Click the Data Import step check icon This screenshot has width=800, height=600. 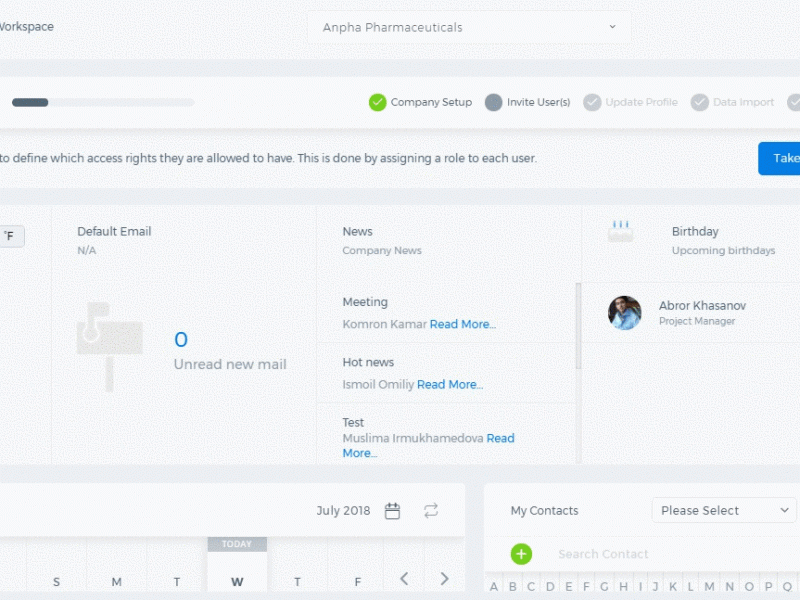pos(699,102)
